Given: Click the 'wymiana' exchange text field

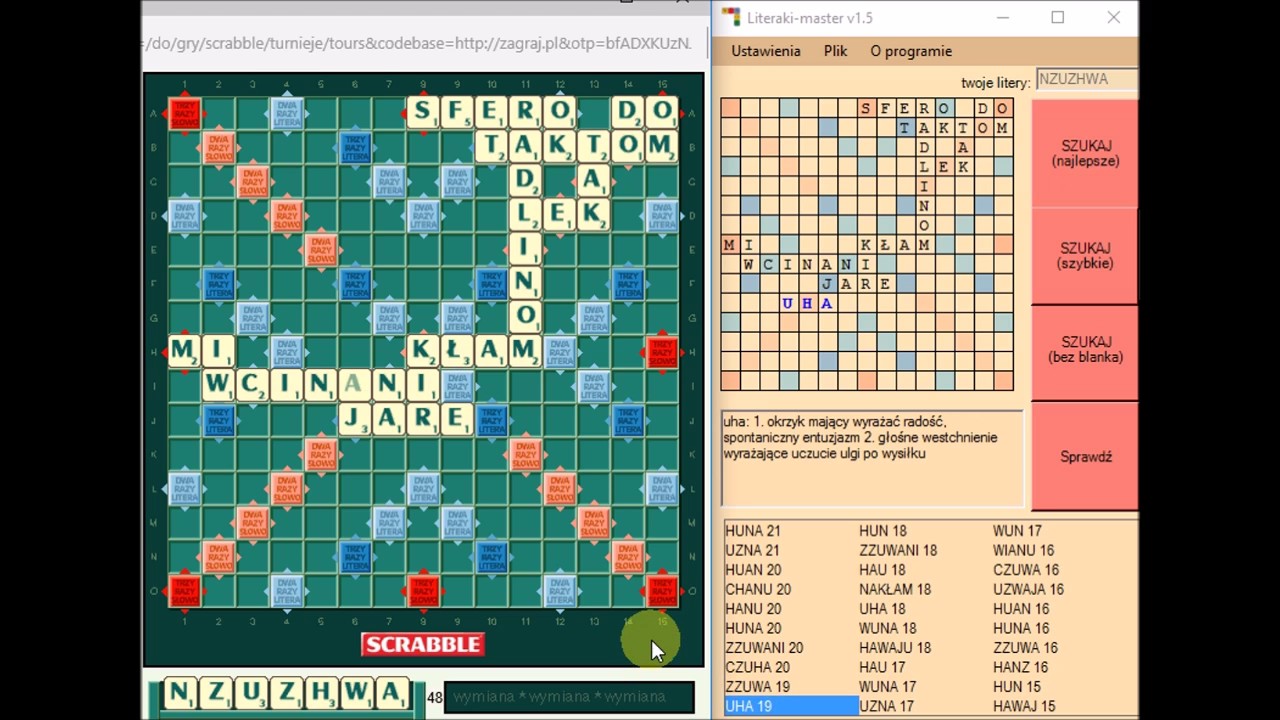Looking at the screenshot, I should 569,697.
